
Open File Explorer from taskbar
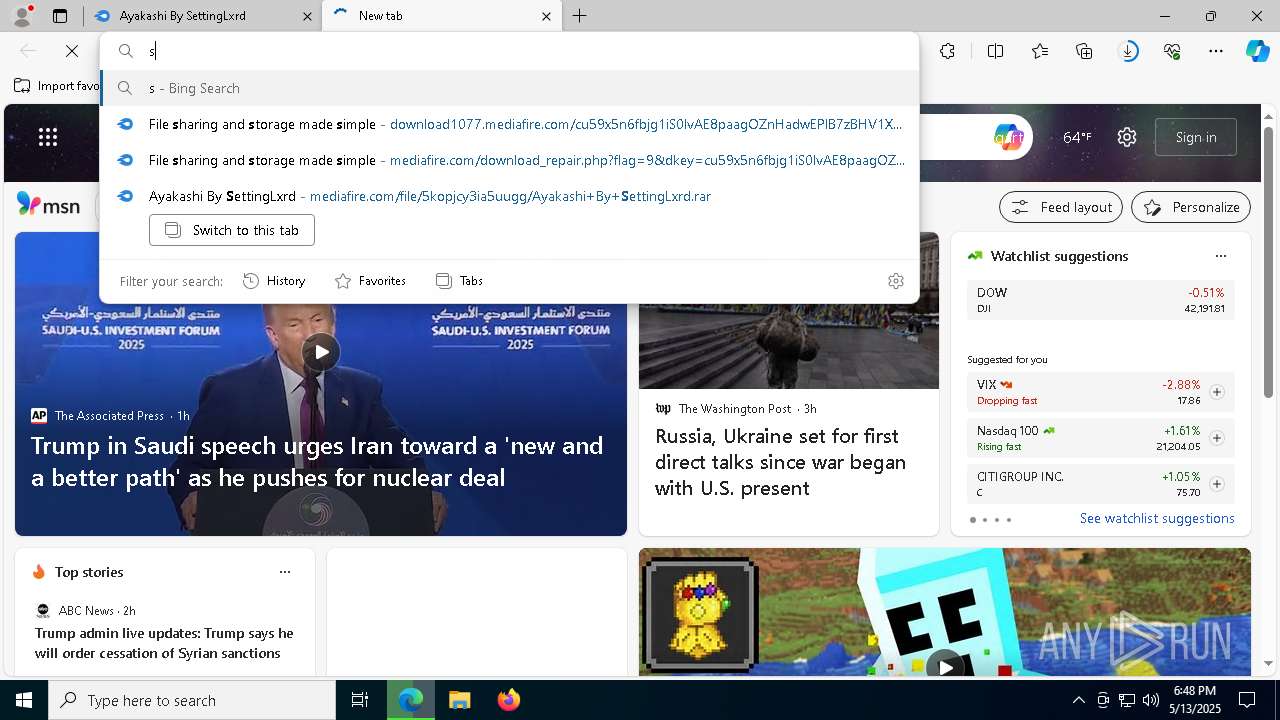click(x=459, y=700)
